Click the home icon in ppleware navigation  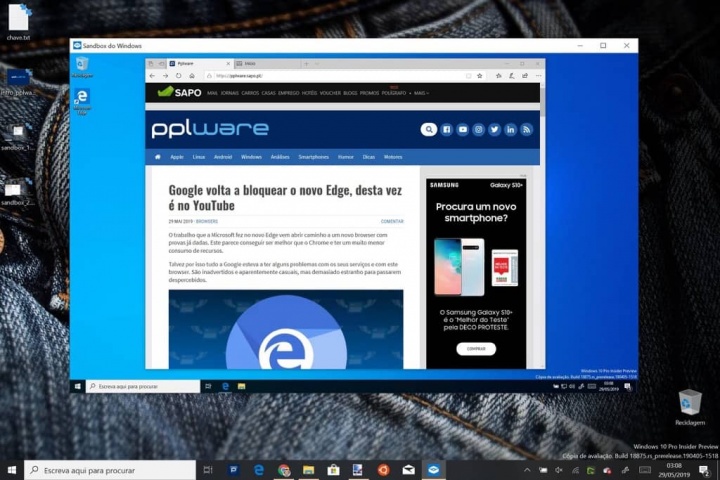click(157, 157)
